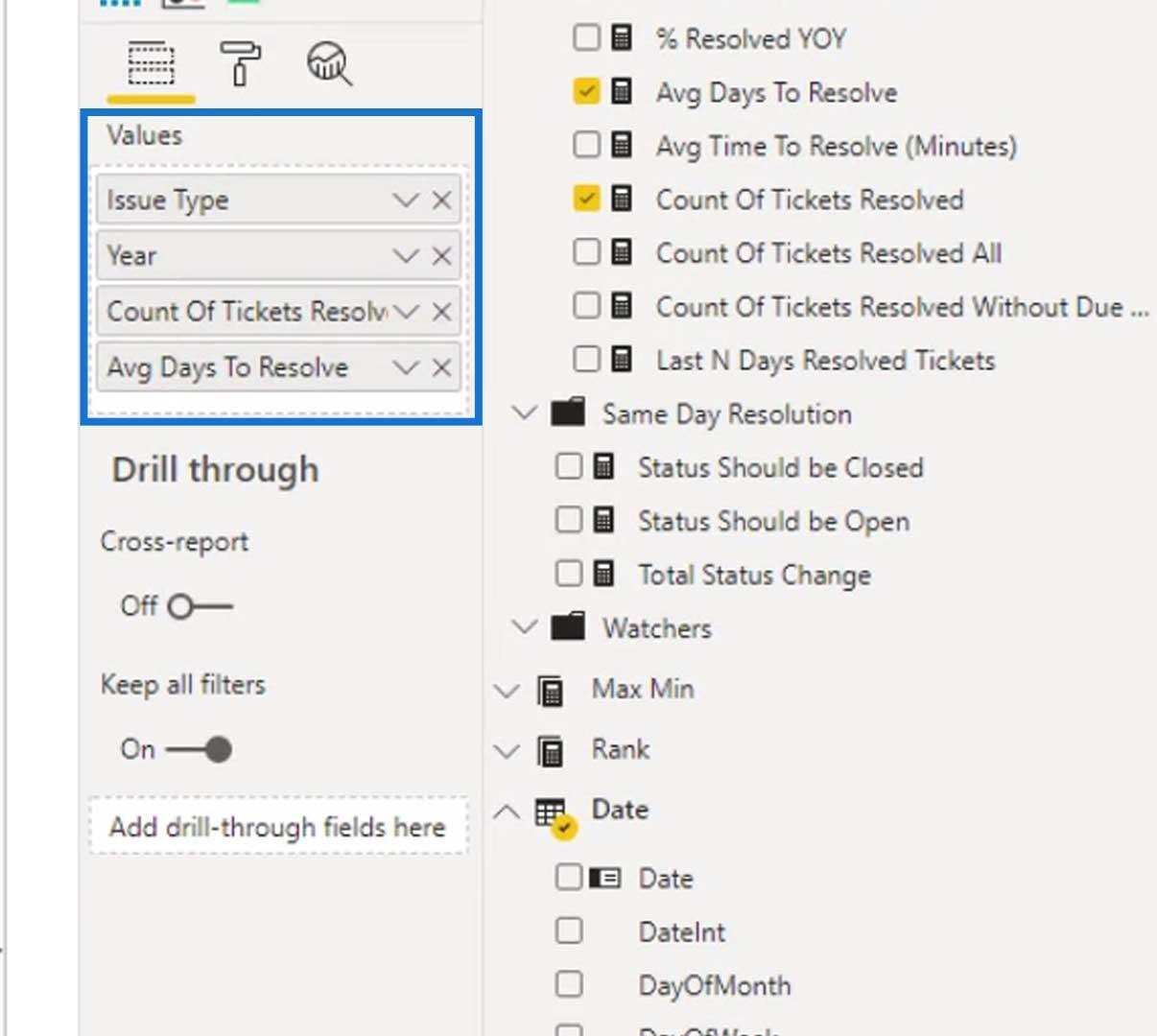Click the Same Day Resolution folder icon
The width and height of the screenshot is (1157, 1036).
[568, 412]
